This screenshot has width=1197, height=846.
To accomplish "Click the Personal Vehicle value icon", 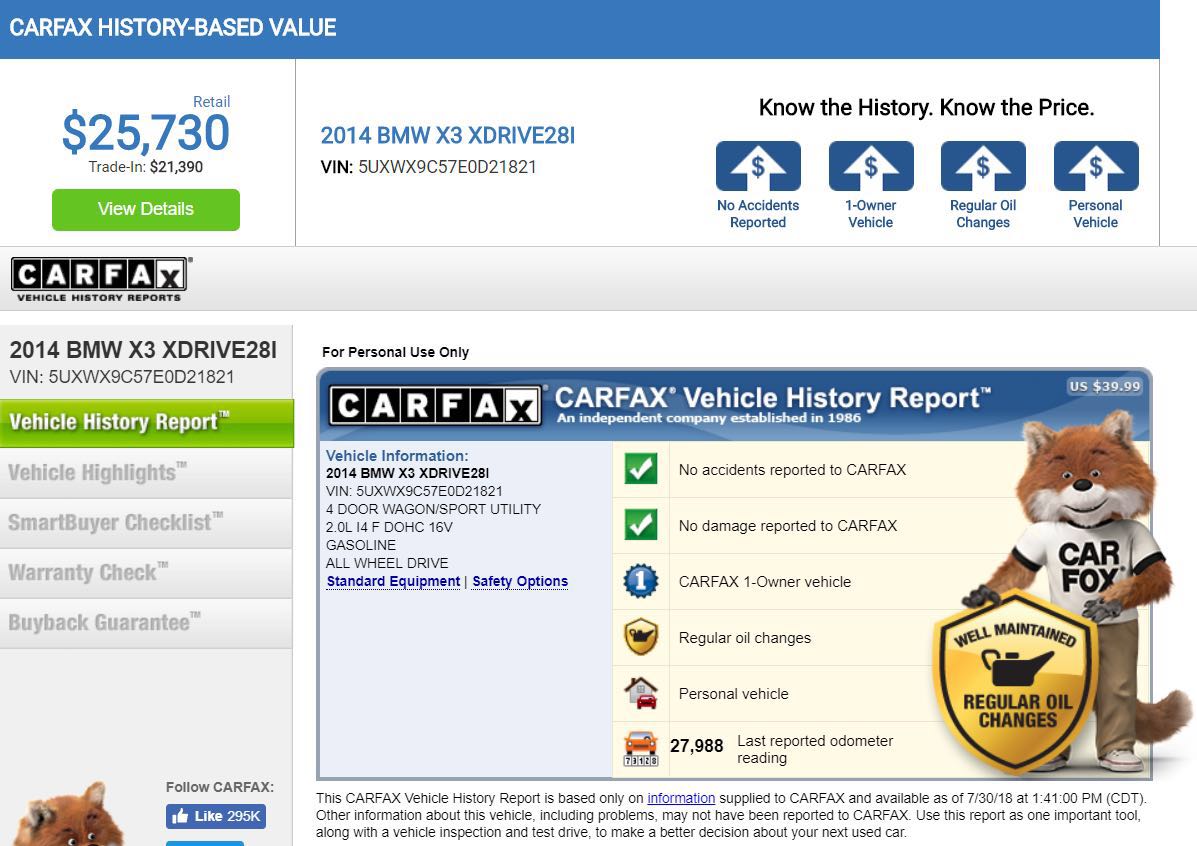I will [x=1095, y=166].
